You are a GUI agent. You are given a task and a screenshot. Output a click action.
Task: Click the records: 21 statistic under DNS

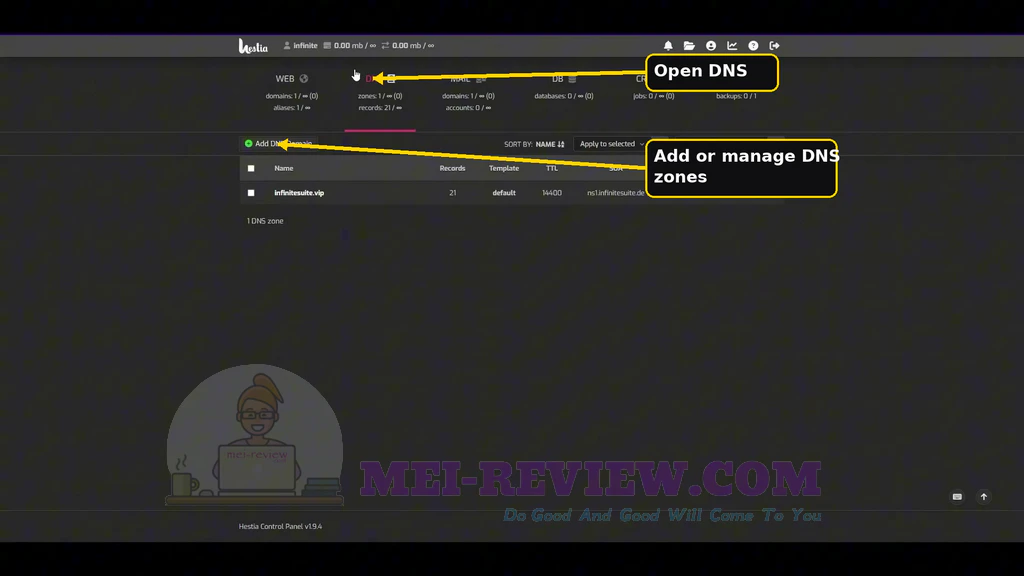pos(380,108)
